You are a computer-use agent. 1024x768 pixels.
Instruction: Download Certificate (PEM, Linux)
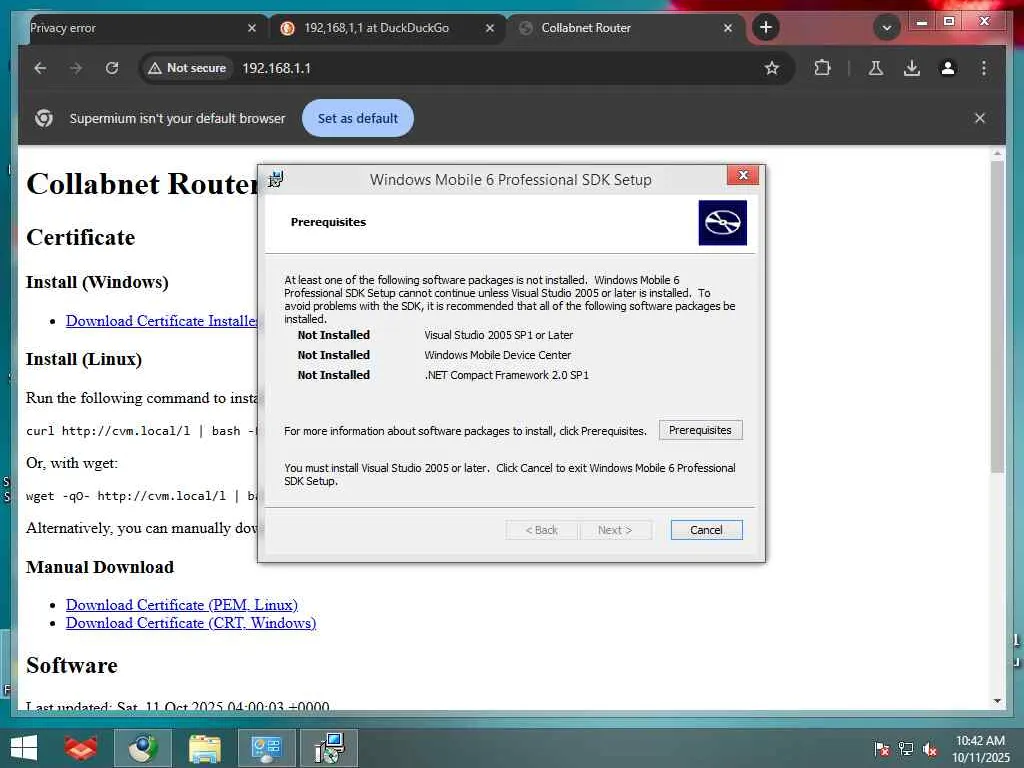tap(182, 605)
